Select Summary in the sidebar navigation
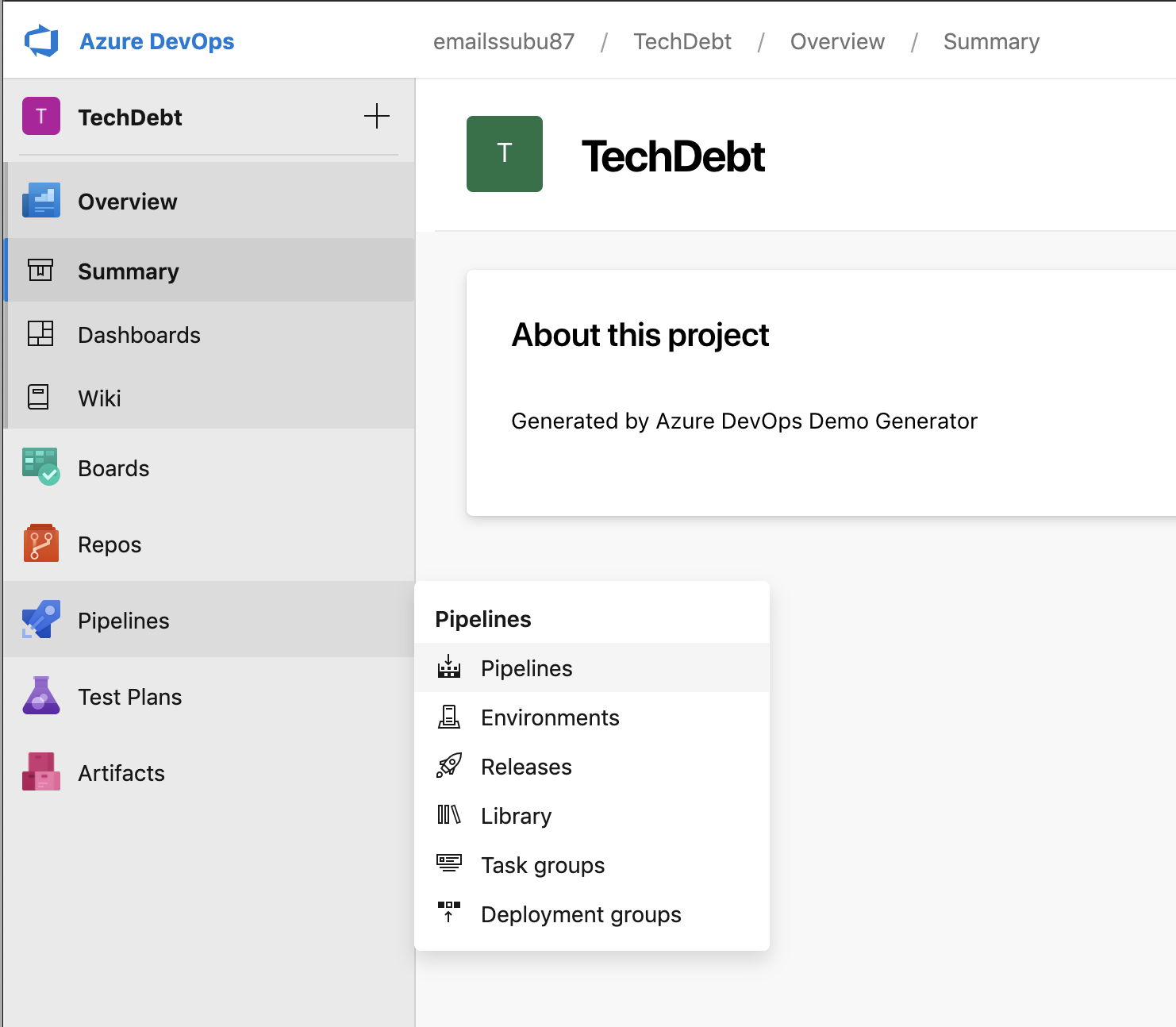Screen dimensions: 1176x1027 click(x=128, y=271)
